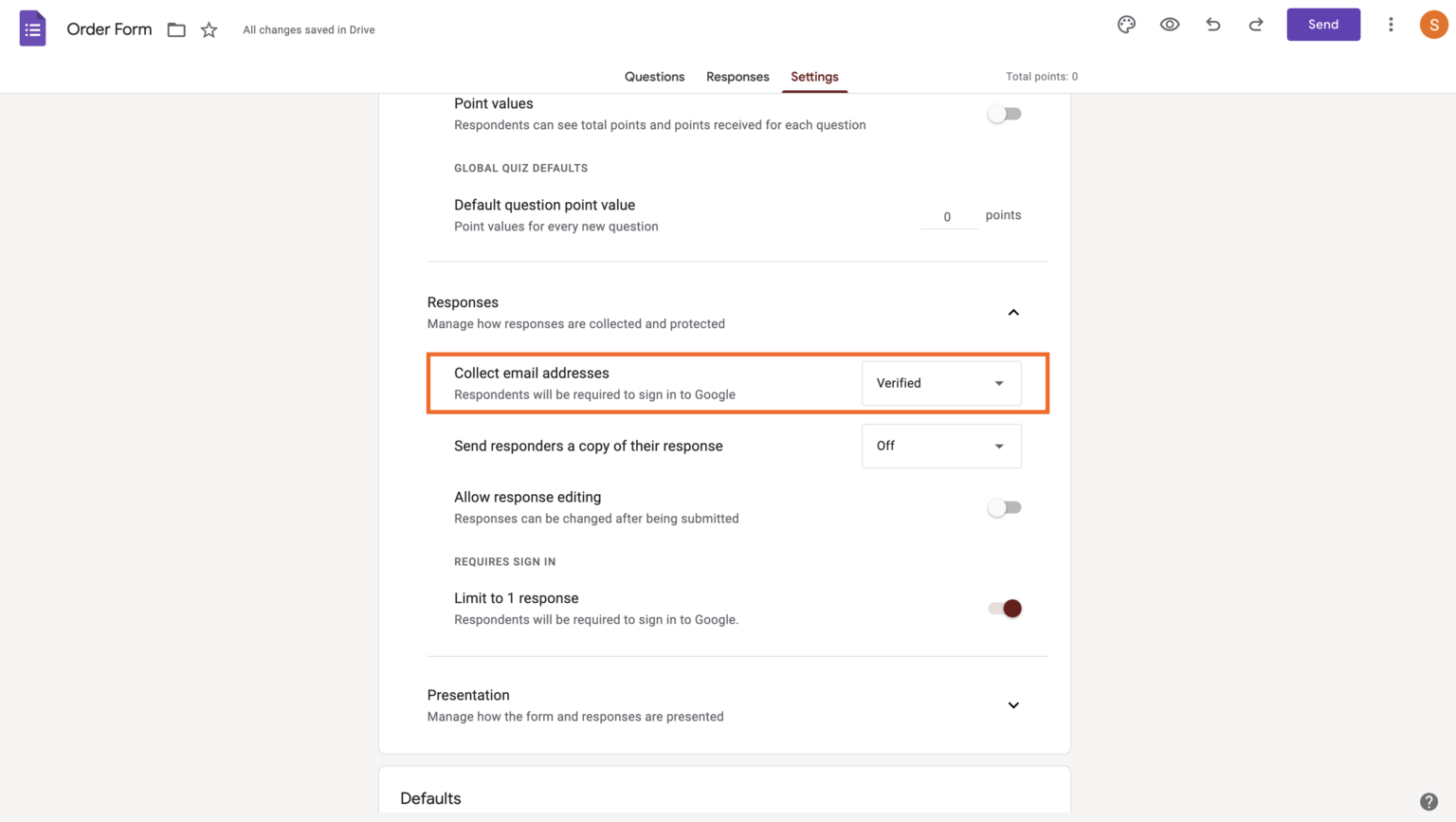This screenshot has width=1456, height=822.
Task: Click the Google Forms logo
Action: coord(32,27)
